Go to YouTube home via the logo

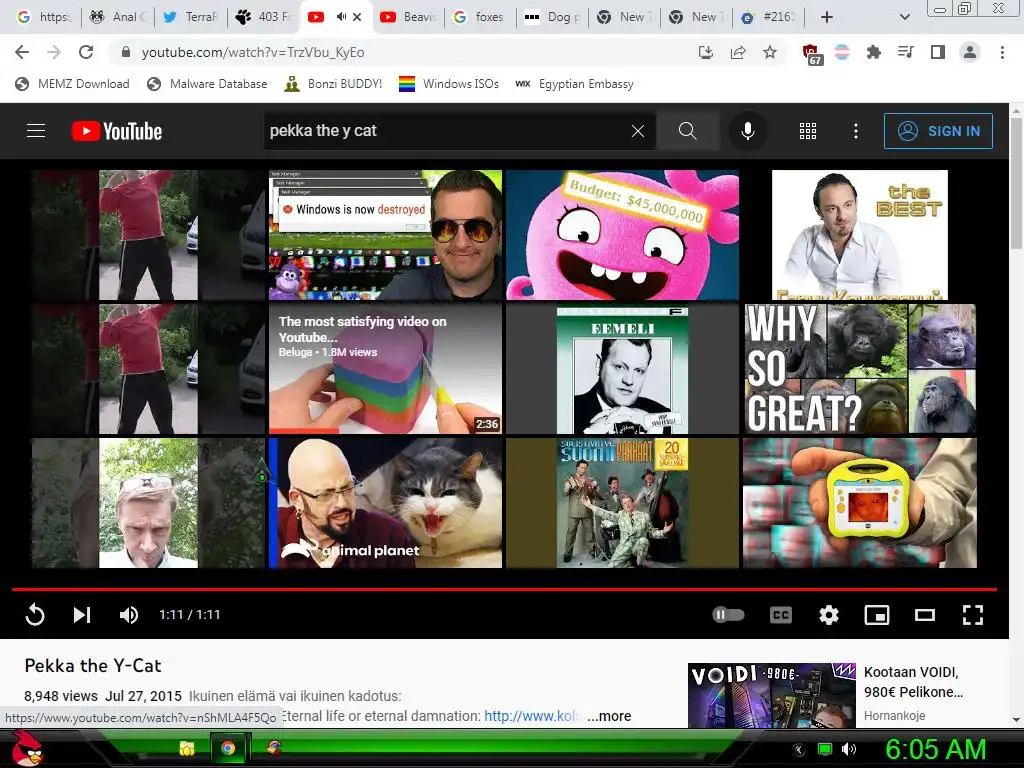117,131
